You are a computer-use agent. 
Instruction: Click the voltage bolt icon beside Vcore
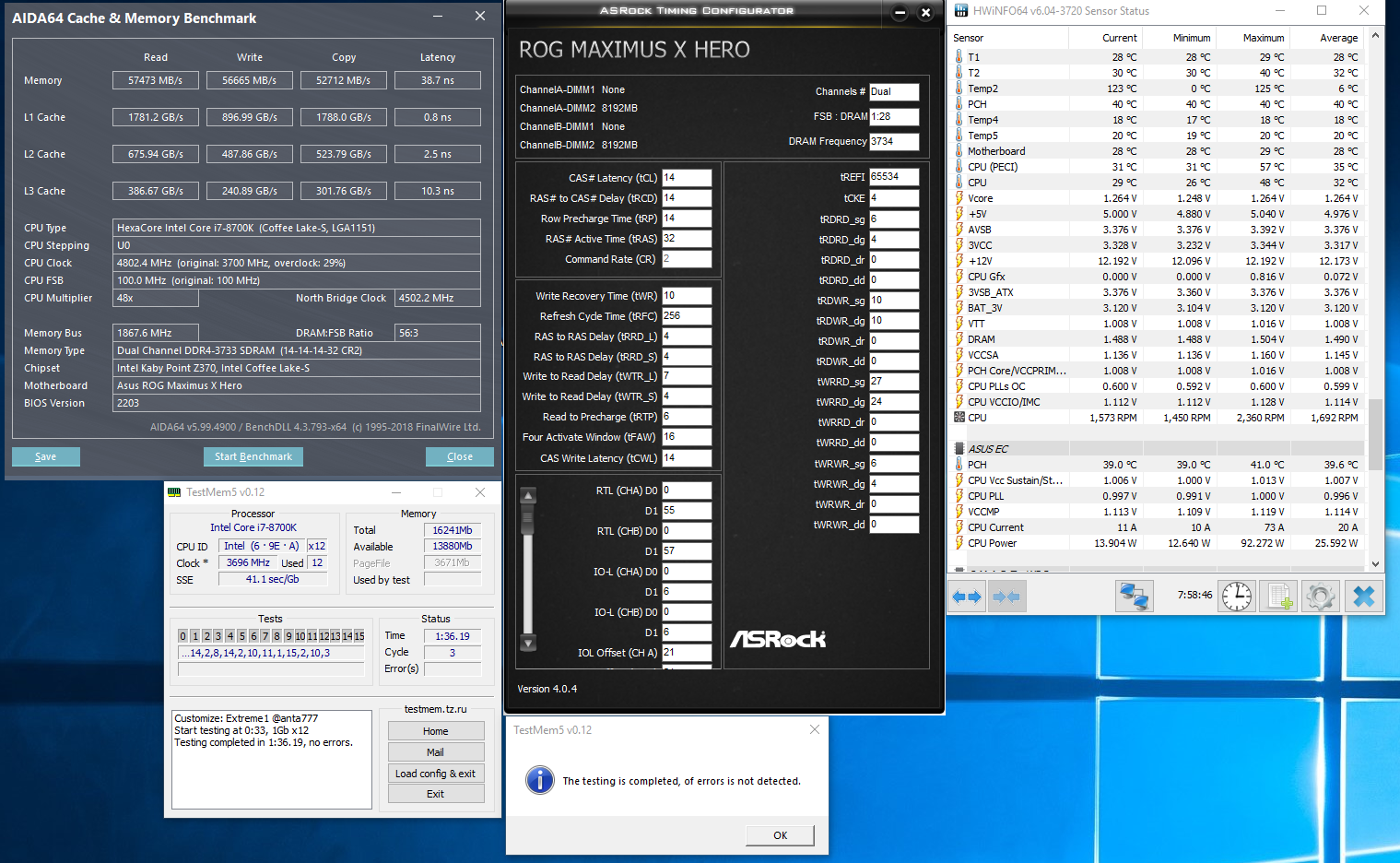click(x=959, y=198)
